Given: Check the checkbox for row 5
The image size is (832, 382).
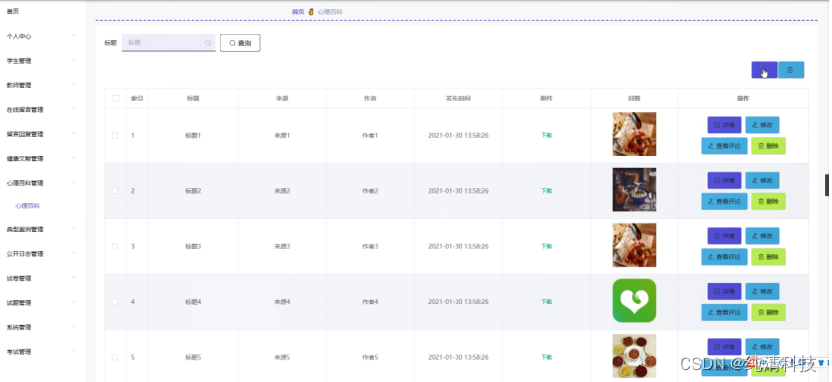Looking at the screenshot, I should [x=115, y=357].
